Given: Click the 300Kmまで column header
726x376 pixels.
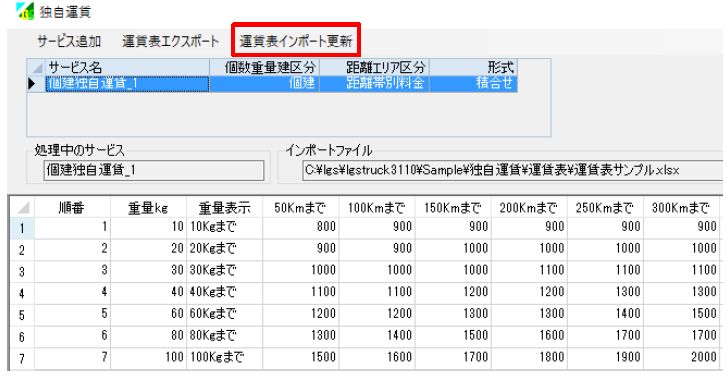Looking at the screenshot, I should (682, 207).
